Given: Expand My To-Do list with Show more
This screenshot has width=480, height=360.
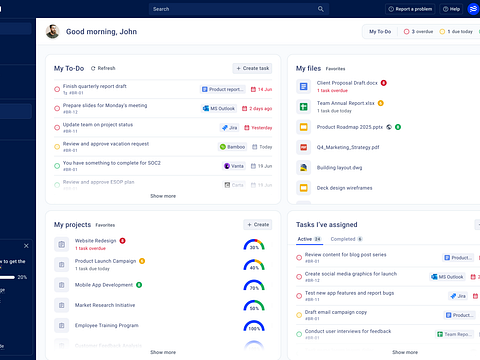Looking at the screenshot, I should click(163, 196).
